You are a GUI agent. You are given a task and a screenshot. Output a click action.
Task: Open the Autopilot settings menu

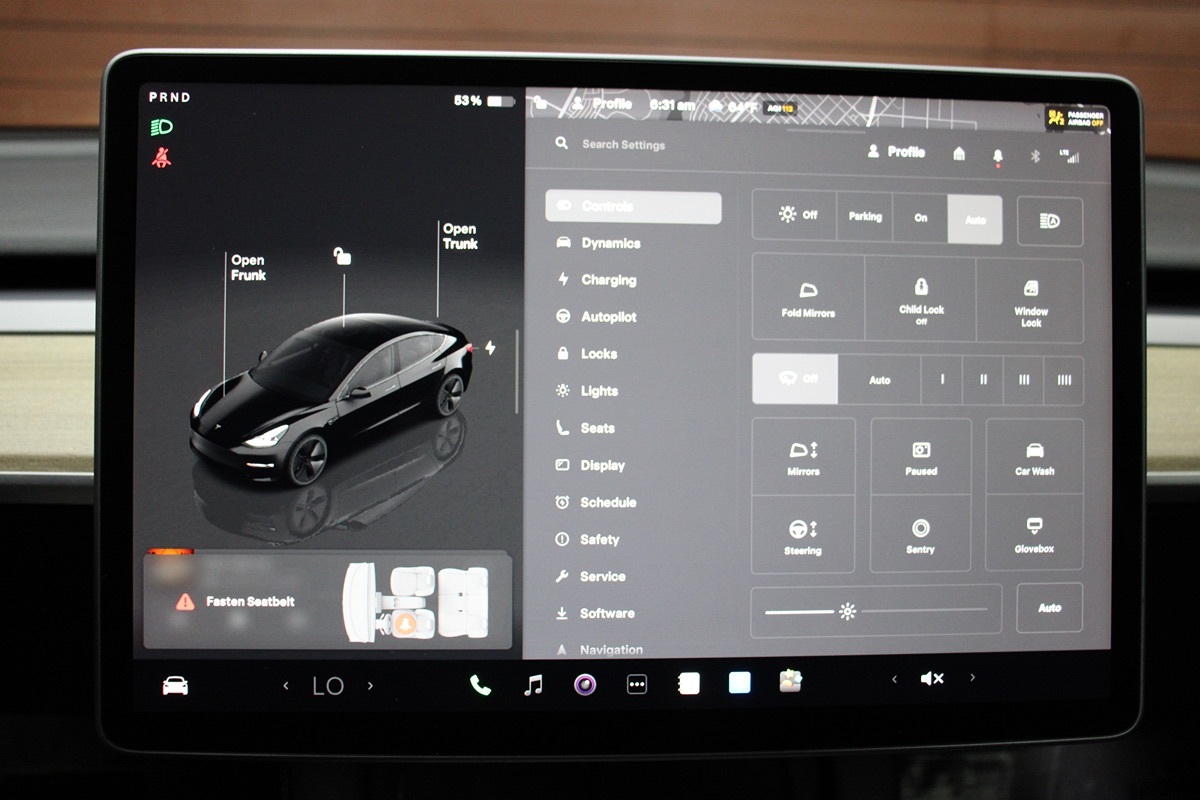(608, 317)
